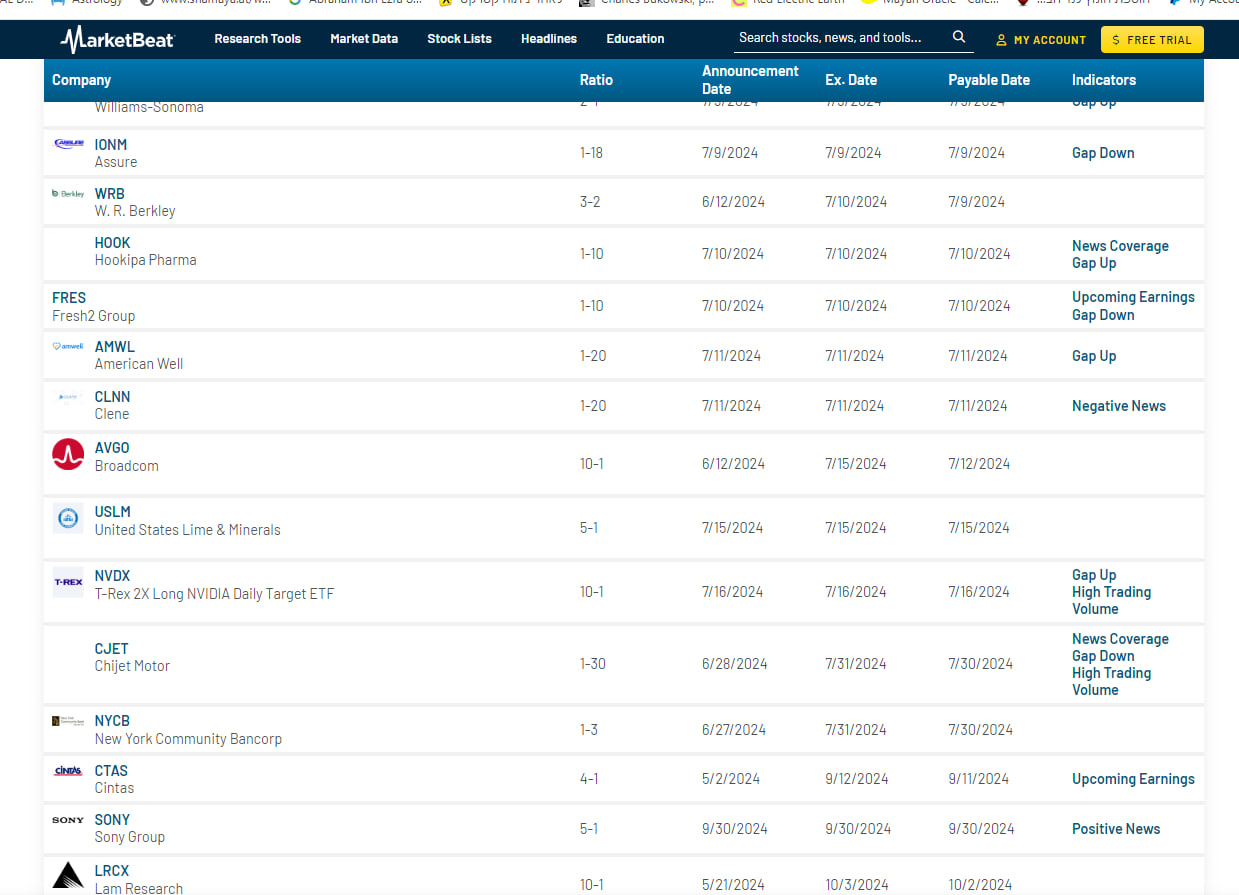Click the My Account link
The image size is (1239, 895).
tap(1040, 40)
